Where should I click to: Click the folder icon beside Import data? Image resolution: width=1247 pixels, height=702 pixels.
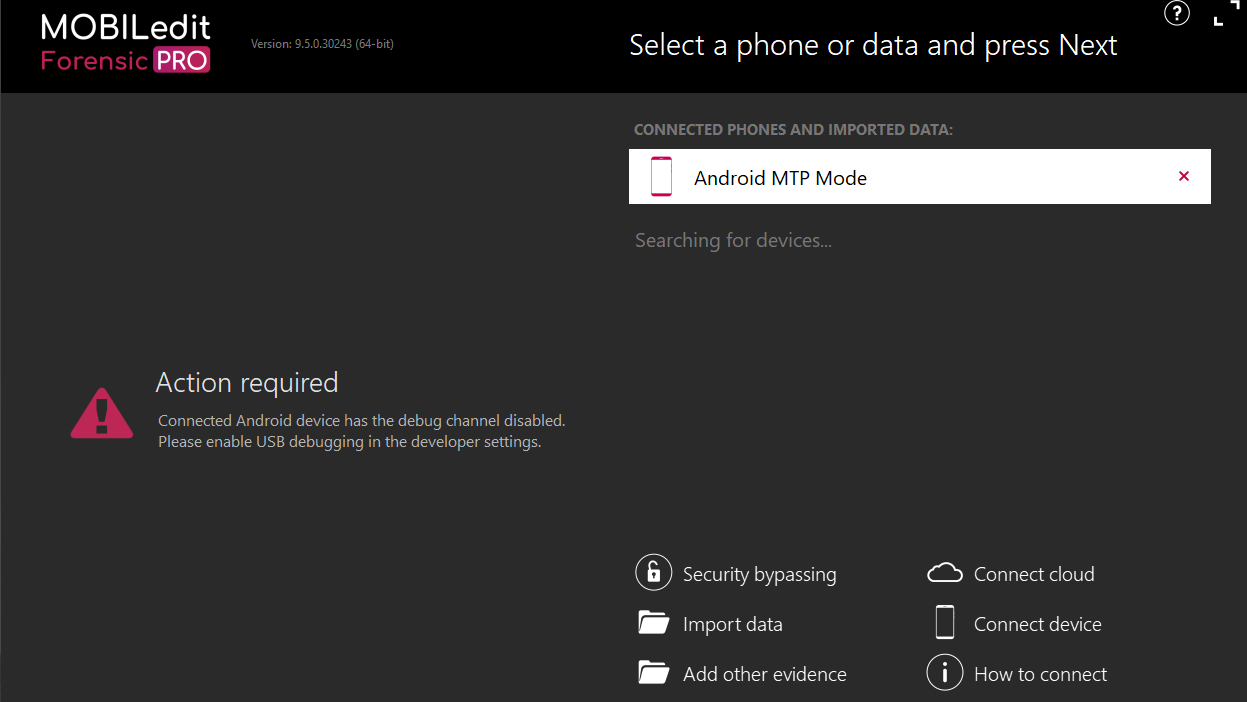pyautogui.click(x=653, y=623)
